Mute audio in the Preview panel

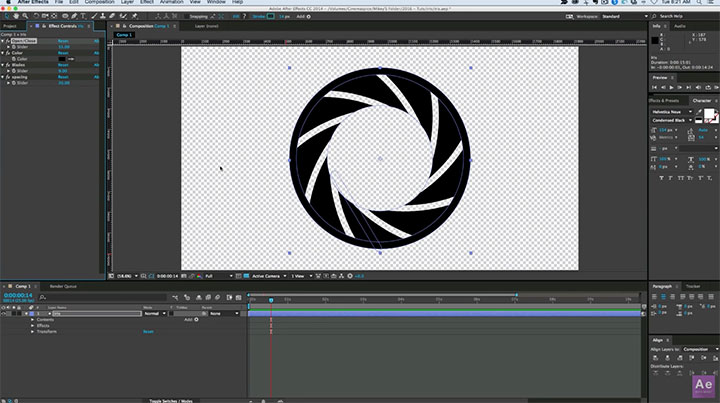698,87
